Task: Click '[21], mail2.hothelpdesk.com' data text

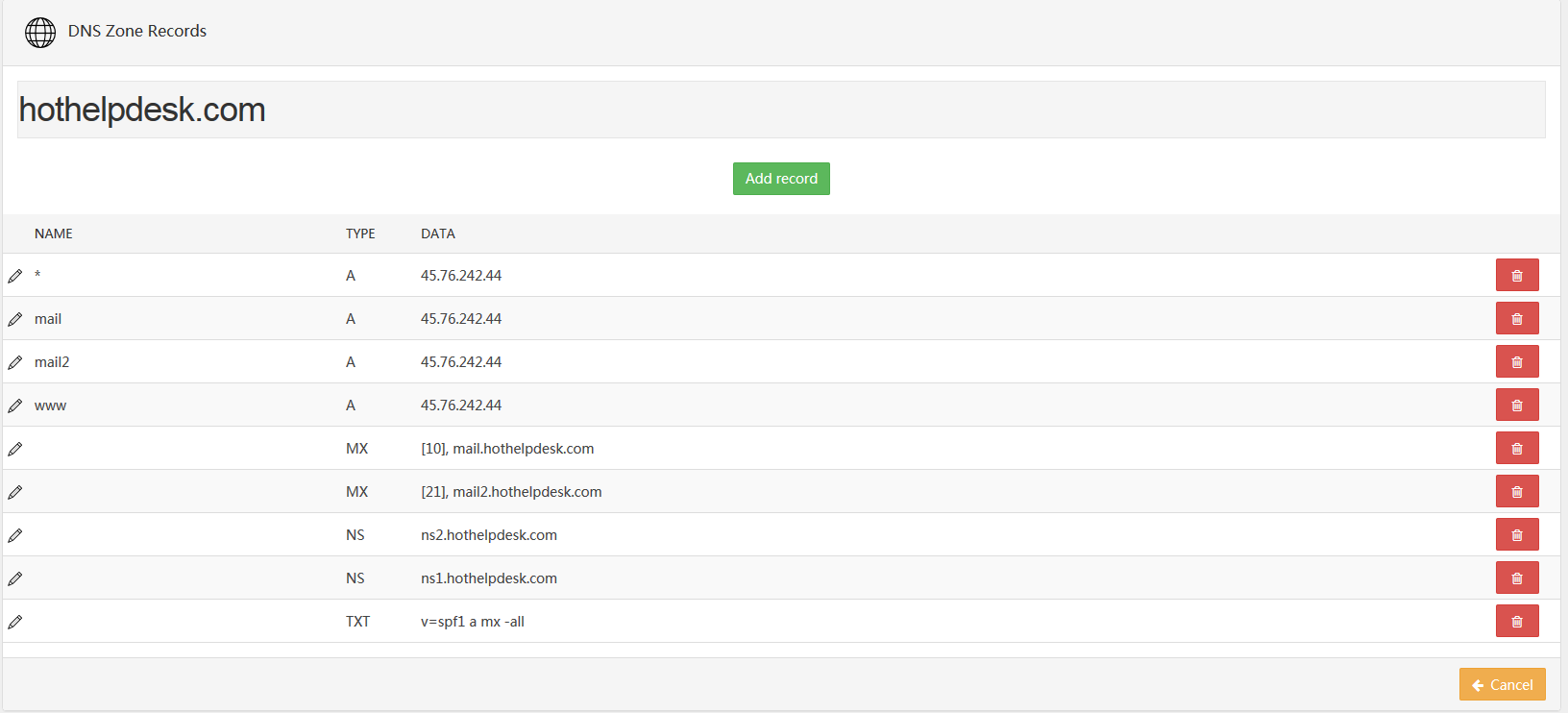Action: pos(511,492)
